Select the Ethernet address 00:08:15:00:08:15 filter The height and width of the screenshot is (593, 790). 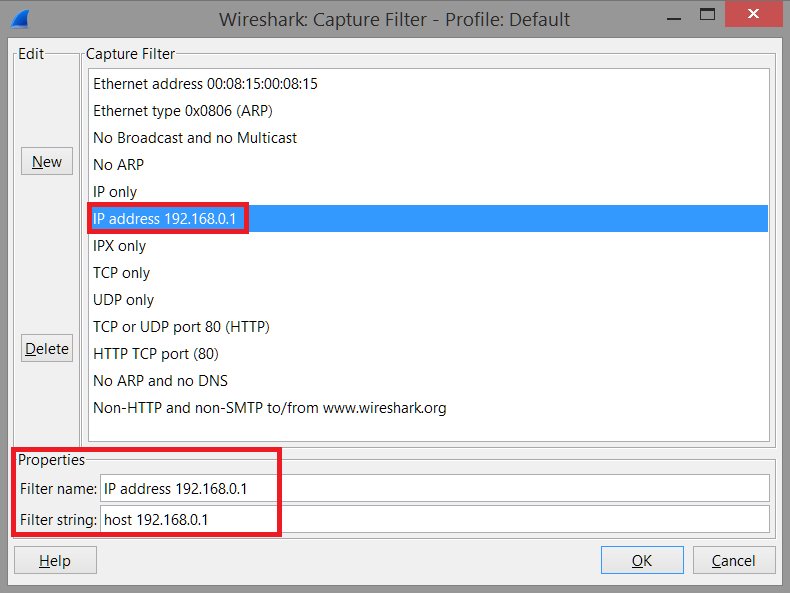[x=428, y=84]
